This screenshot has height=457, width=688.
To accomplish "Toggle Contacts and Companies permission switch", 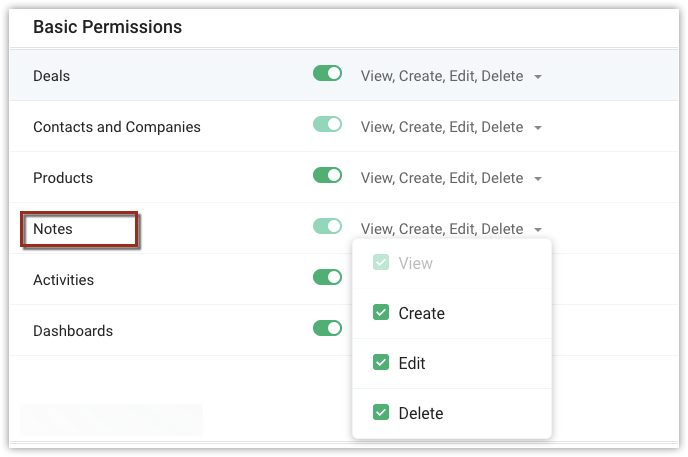I will coord(327,125).
